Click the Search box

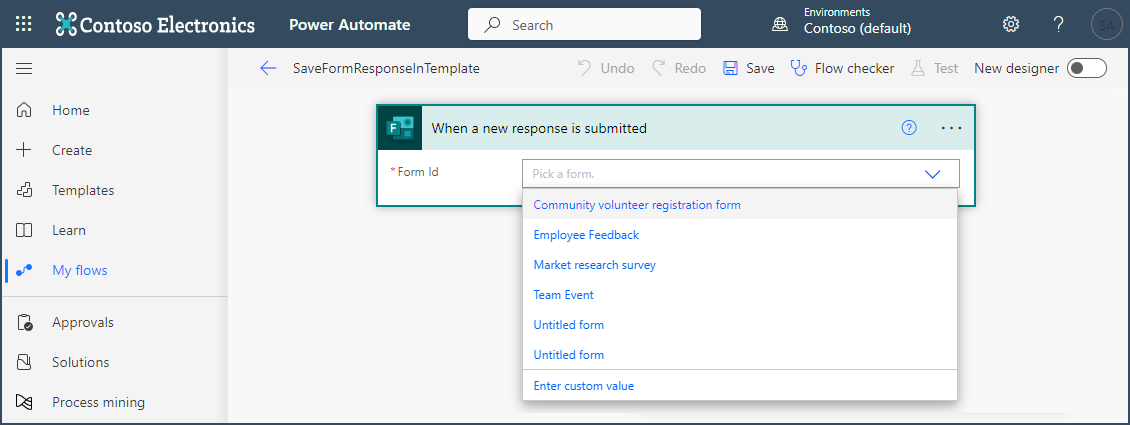pos(584,25)
